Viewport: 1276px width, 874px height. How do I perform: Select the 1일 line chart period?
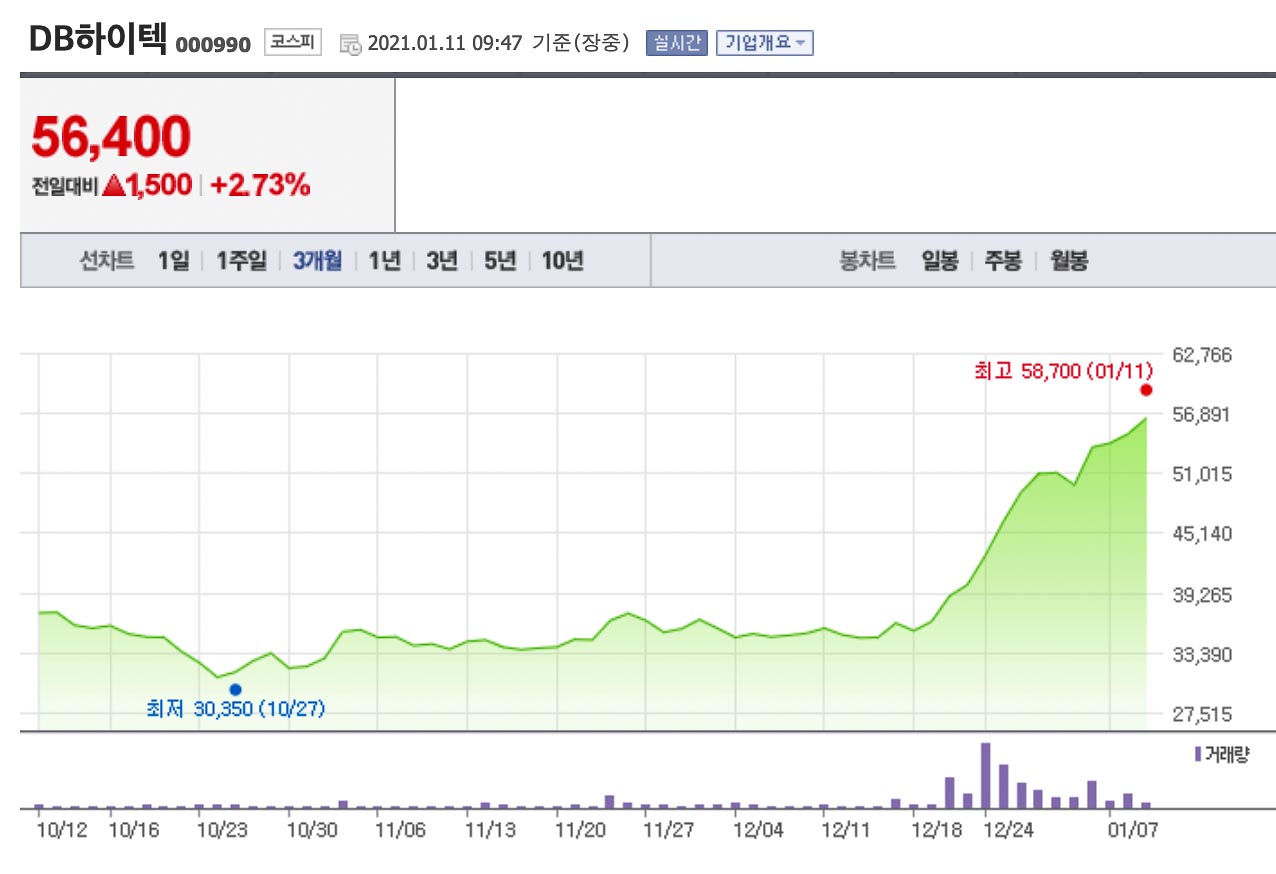[x=173, y=261]
